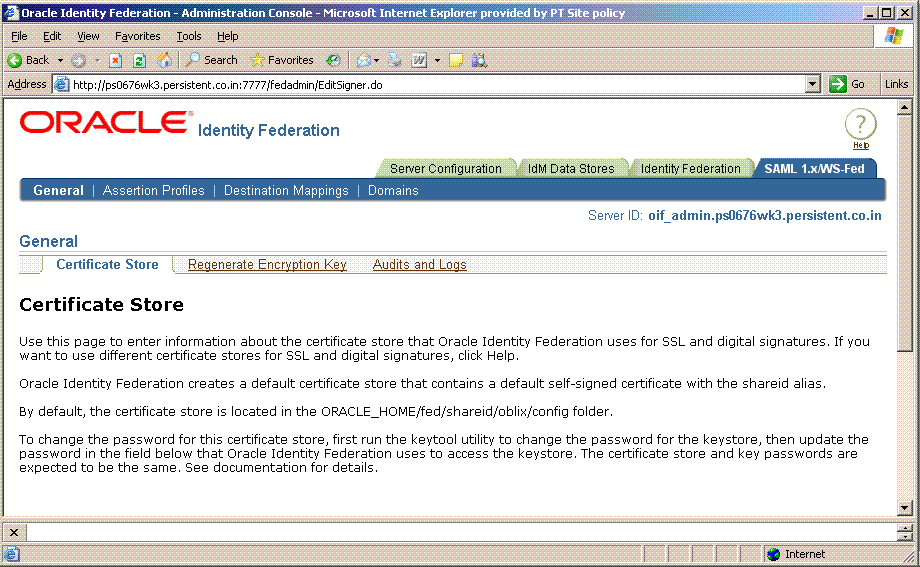Viewport: 920px width, 567px height.
Task: Click the page scrollbar up arrow
Action: [x=904, y=107]
